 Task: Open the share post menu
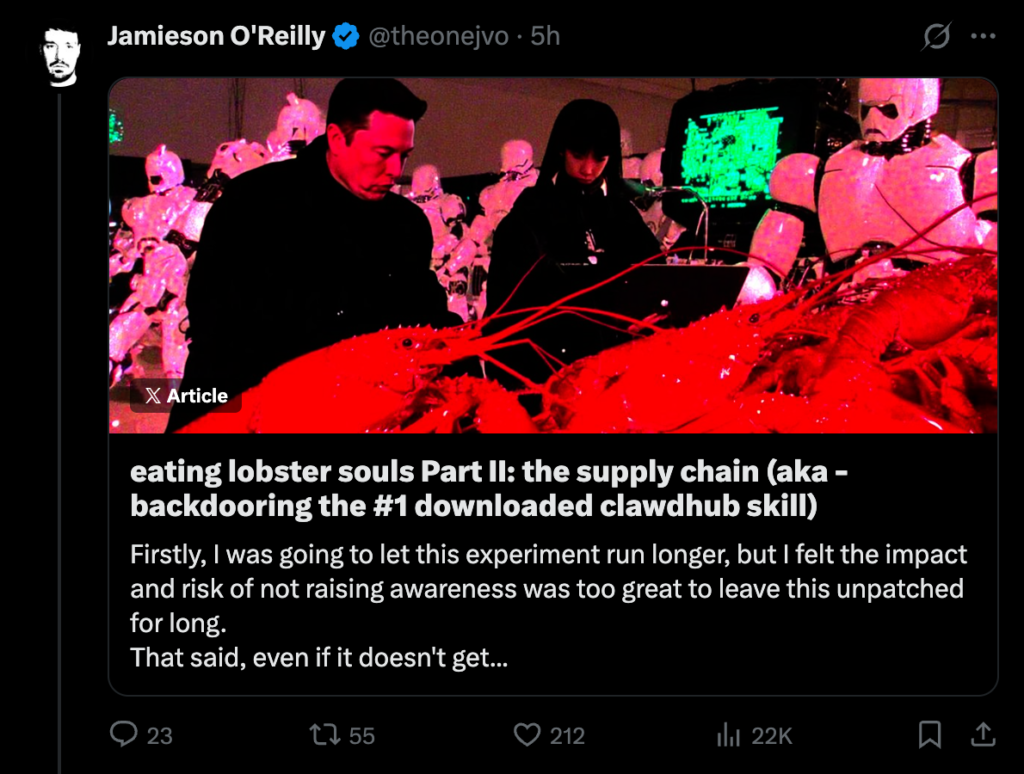point(983,735)
